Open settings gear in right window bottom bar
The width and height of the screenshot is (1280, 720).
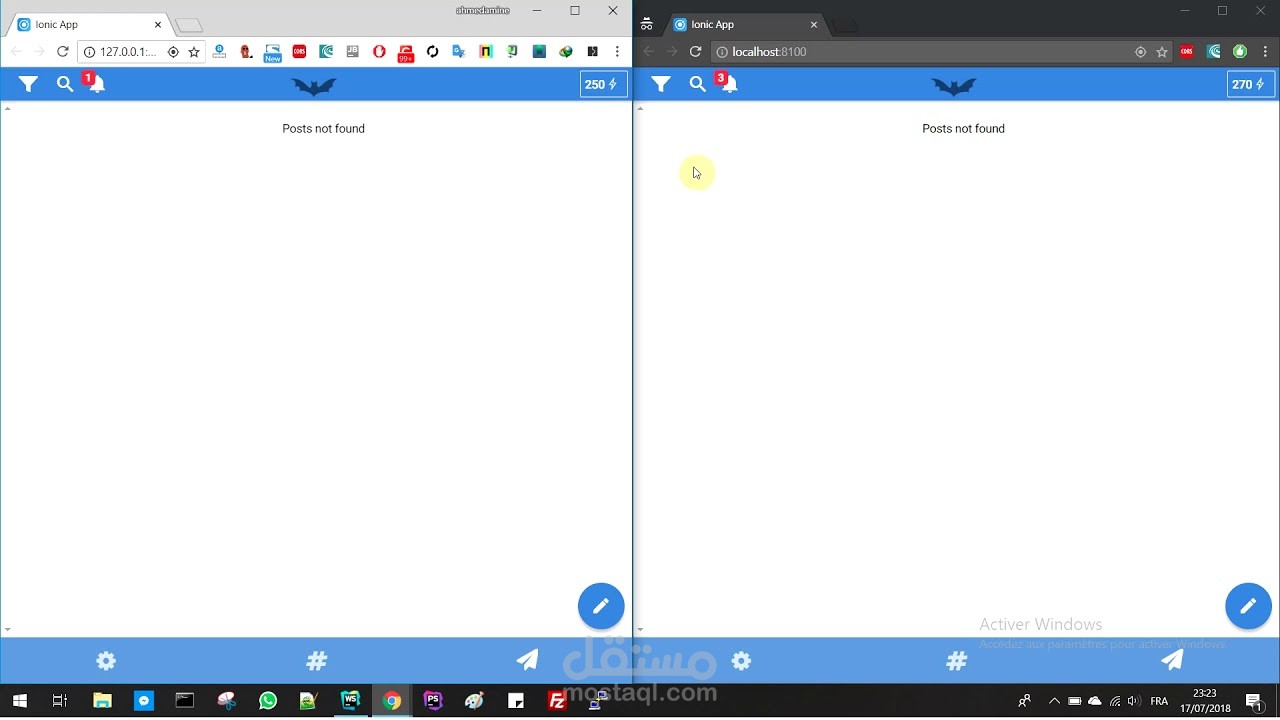coord(741,661)
